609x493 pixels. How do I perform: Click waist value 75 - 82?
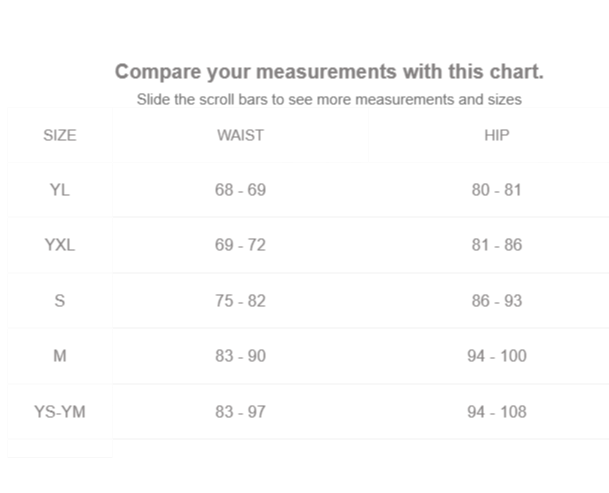point(240,301)
